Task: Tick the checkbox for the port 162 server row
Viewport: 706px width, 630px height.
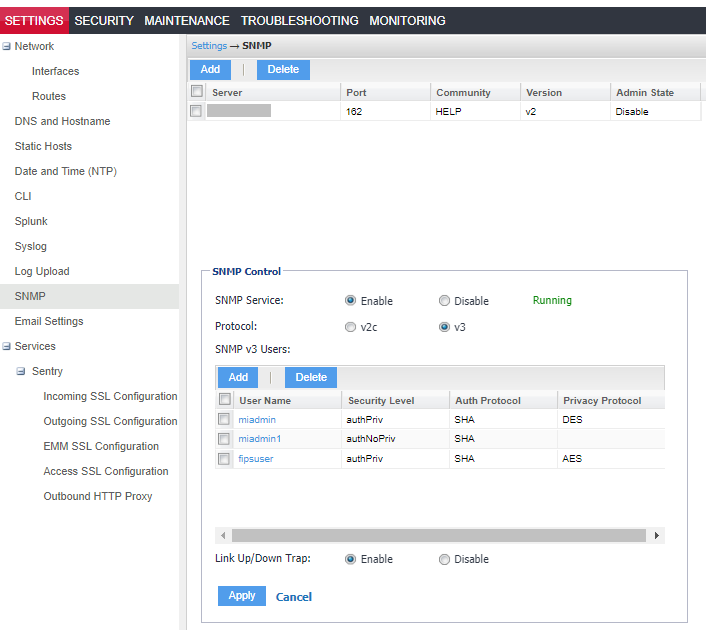Action: [x=196, y=111]
